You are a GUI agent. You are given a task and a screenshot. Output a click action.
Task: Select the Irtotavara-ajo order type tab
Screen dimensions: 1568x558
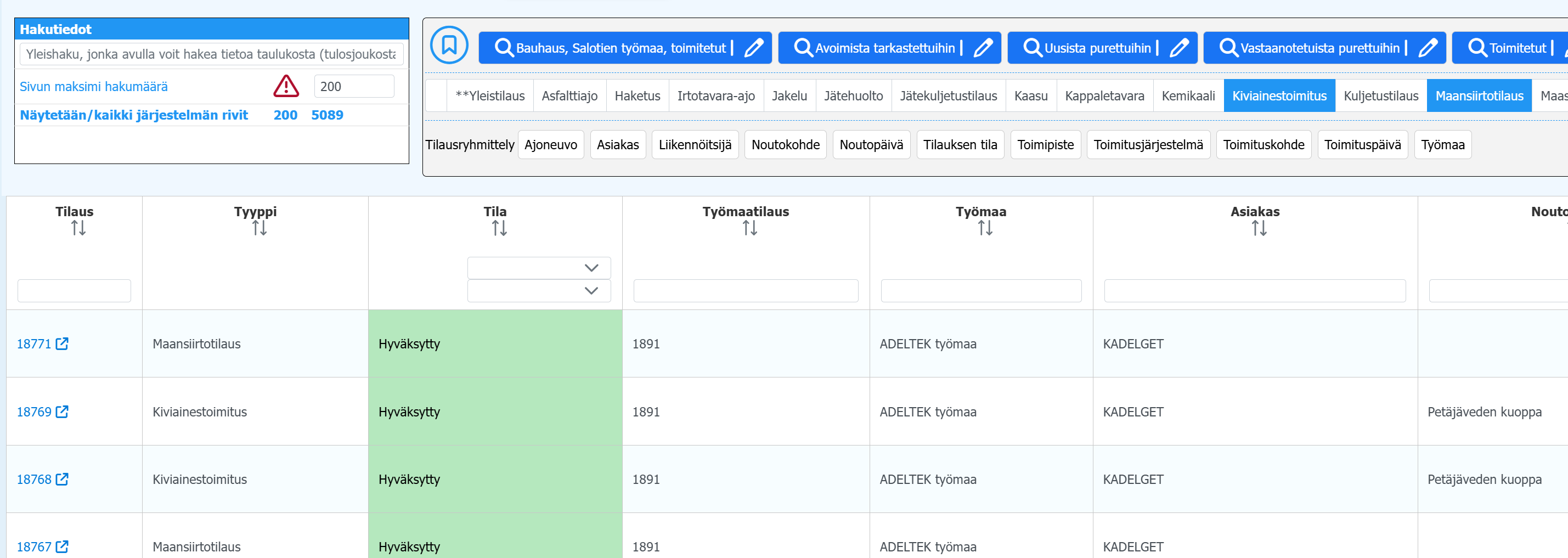tap(716, 95)
